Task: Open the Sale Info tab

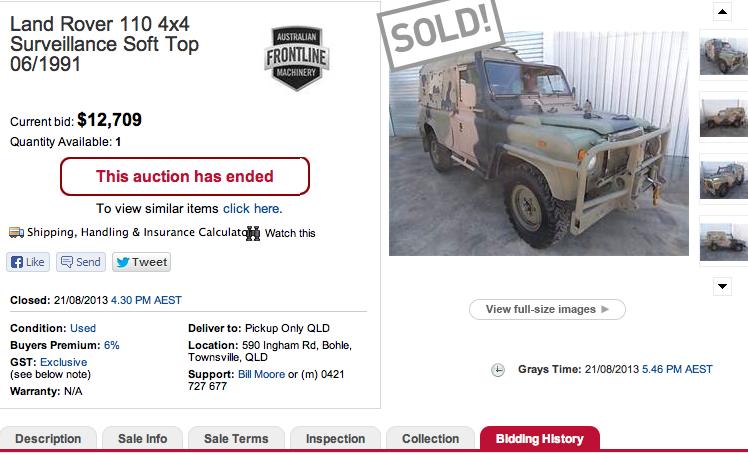Action: click(143, 439)
